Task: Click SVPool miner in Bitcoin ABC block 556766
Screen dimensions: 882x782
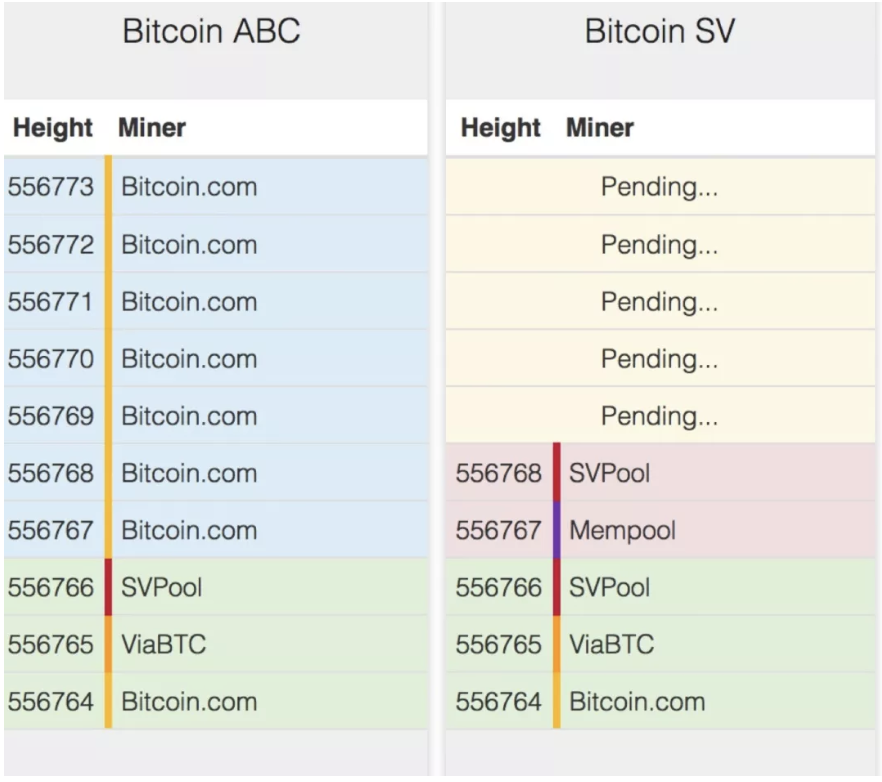Action: pyautogui.click(x=161, y=587)
